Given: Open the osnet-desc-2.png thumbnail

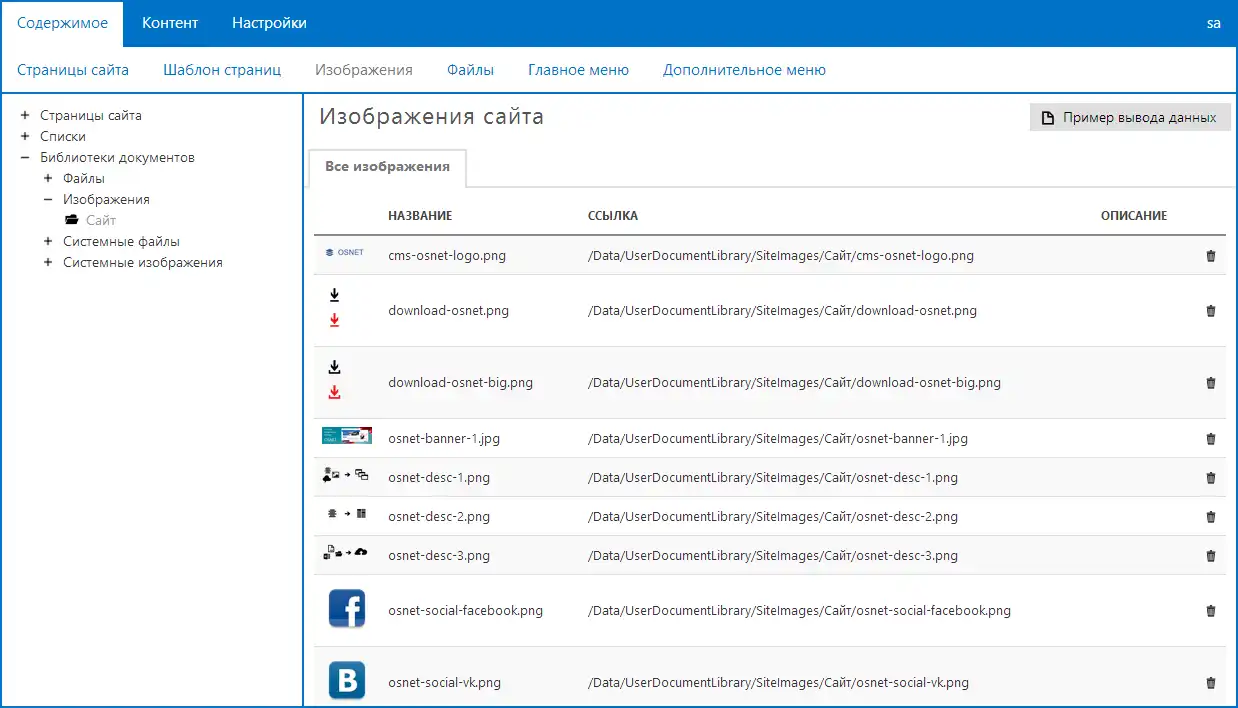Looking at the screenshot, I should (x=347, y=513).
